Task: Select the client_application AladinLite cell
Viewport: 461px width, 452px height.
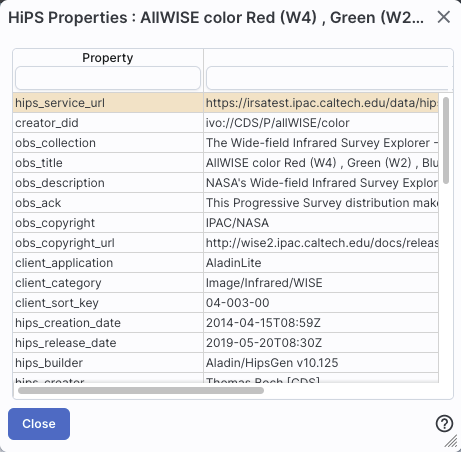Action: click(x=321, y=263)
